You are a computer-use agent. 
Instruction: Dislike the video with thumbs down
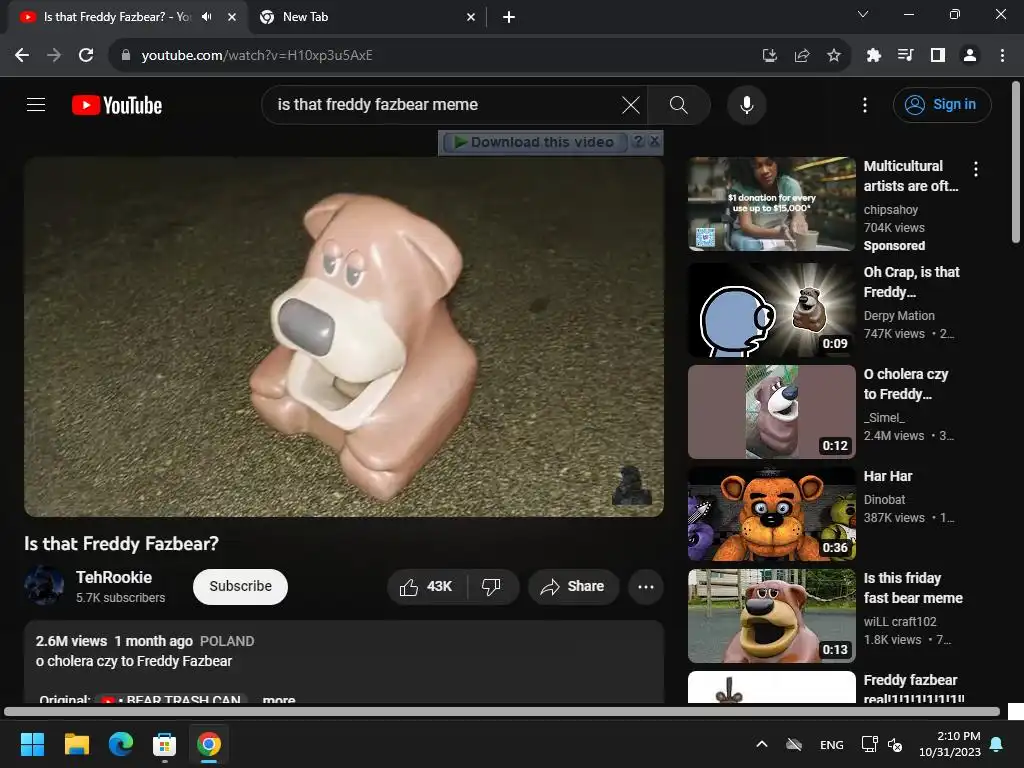[491, 586]
